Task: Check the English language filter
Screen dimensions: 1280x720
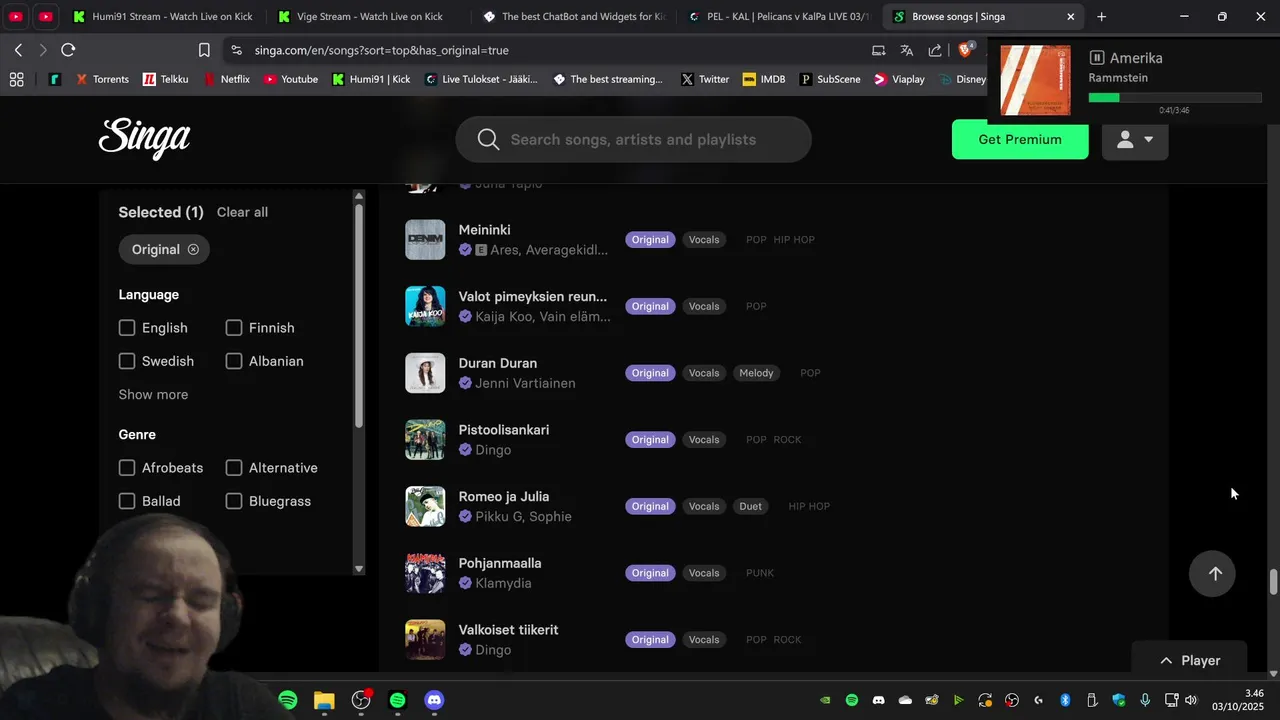Action: 127,328
